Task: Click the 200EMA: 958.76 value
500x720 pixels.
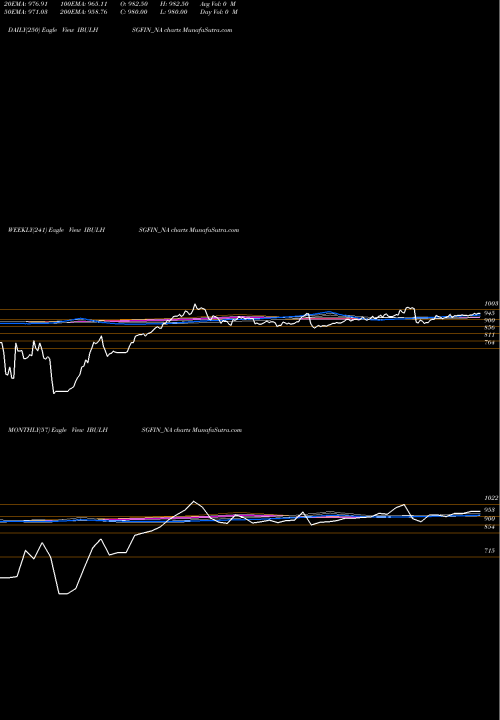Action: pos(84,12)
